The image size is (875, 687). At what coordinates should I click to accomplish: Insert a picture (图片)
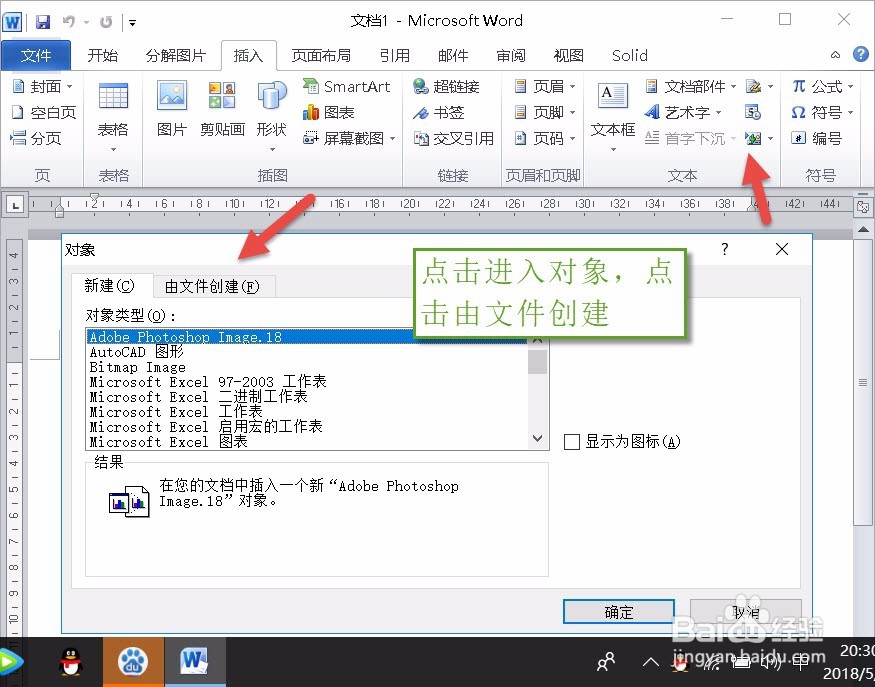pyautogui.click(x=172, y=109)
